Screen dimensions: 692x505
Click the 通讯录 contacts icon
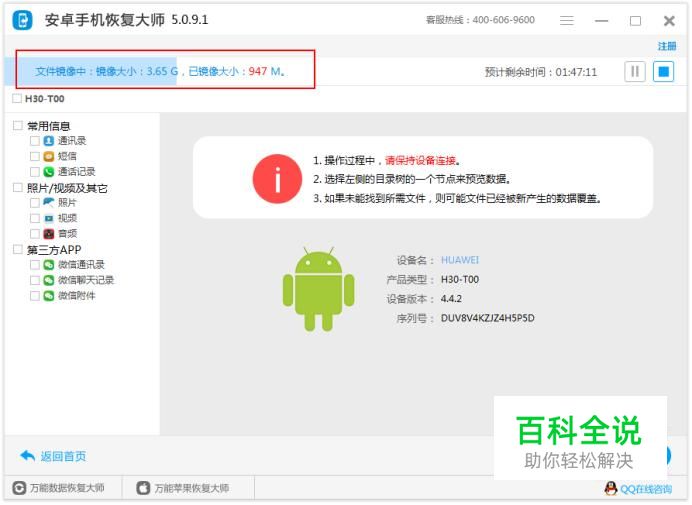click(x=49, y=141)
